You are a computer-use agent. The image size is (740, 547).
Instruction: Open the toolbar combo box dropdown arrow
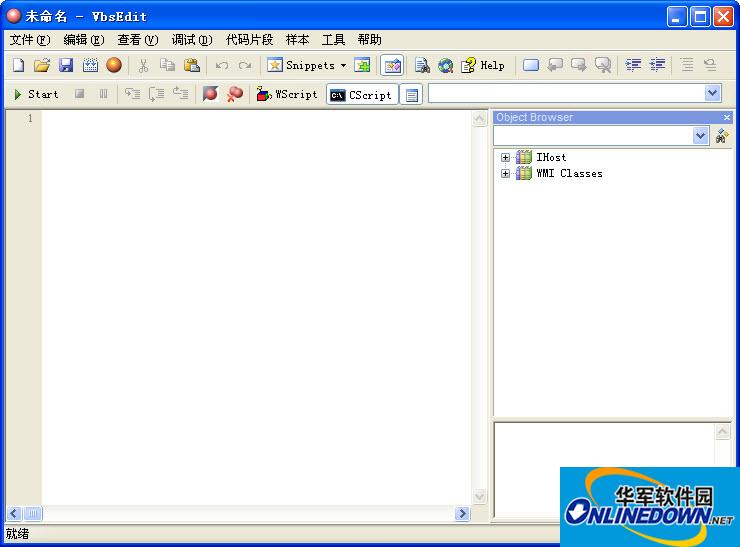point(713,93)
